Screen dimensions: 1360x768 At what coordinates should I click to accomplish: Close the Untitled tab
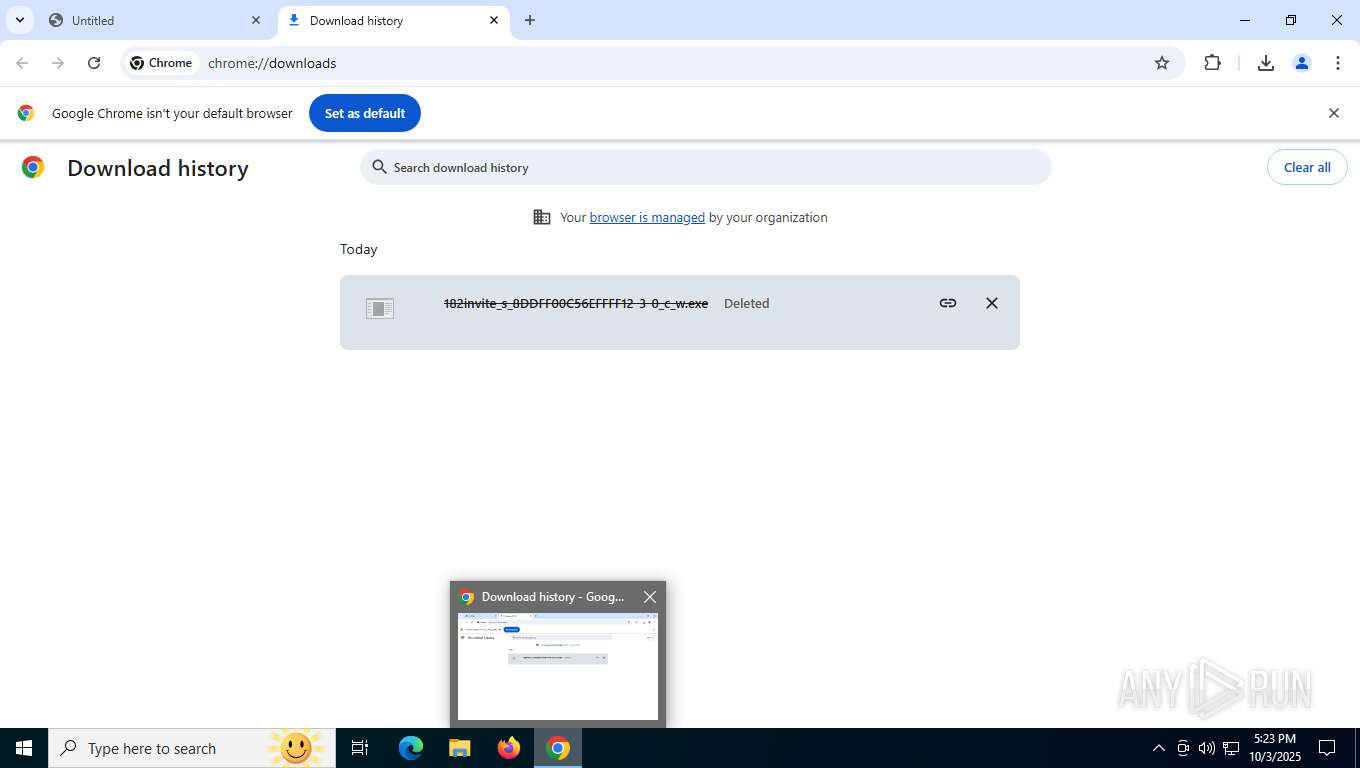[256, 20]
